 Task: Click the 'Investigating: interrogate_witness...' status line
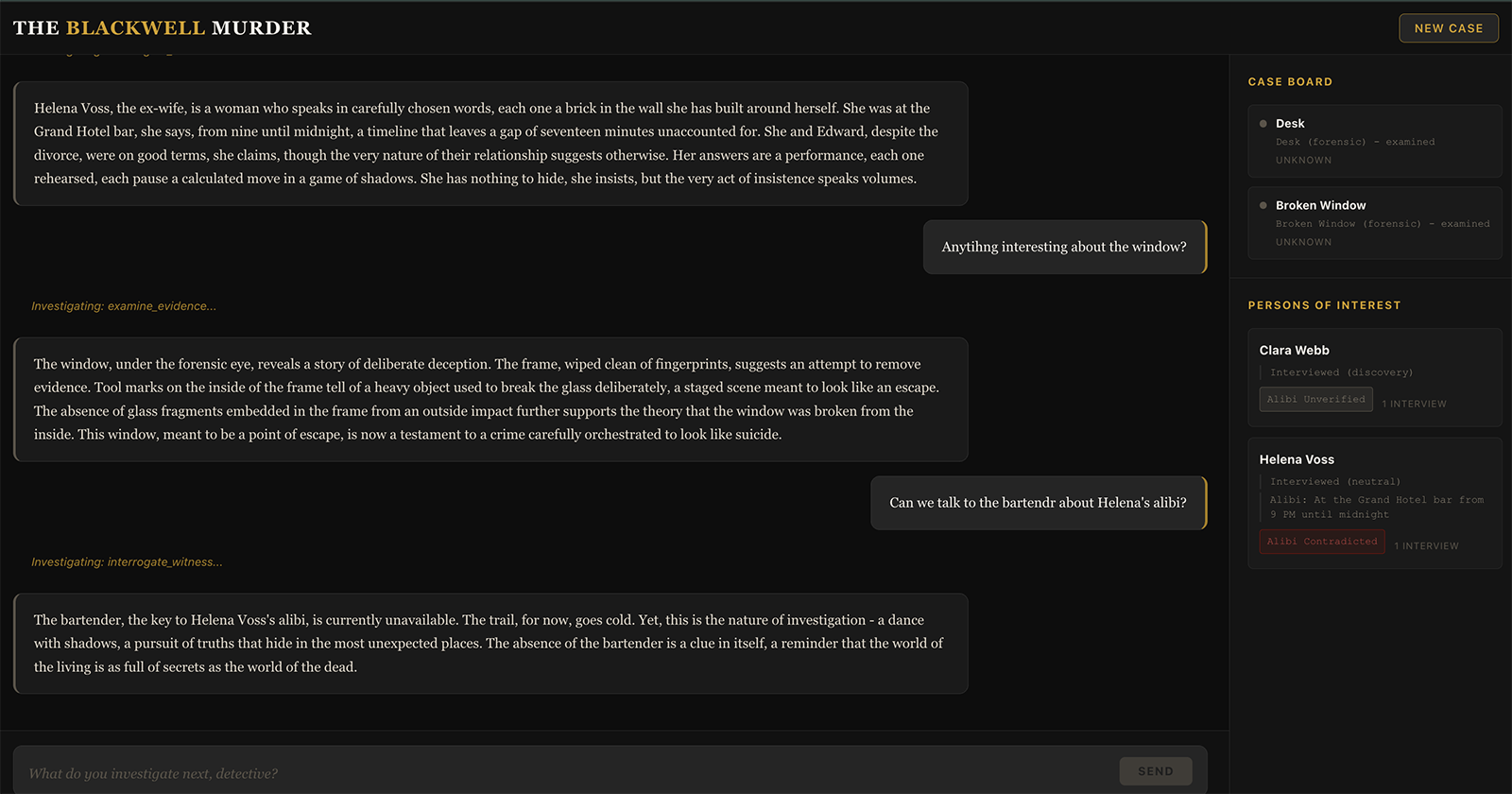coord(127,562)
